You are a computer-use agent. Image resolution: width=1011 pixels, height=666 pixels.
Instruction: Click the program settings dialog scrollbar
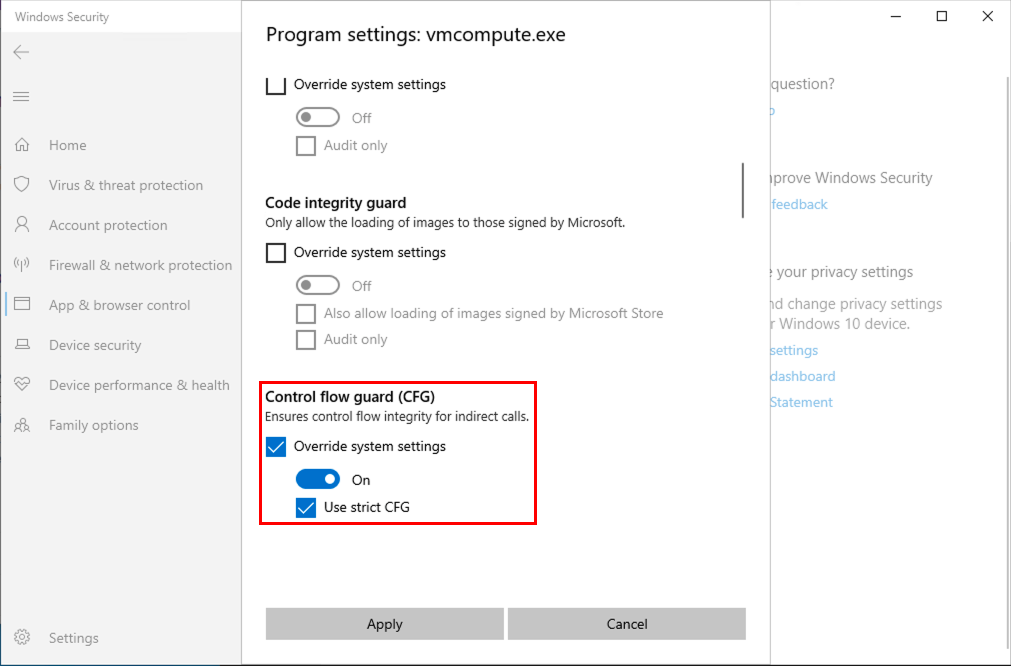[x=743, y=190]
